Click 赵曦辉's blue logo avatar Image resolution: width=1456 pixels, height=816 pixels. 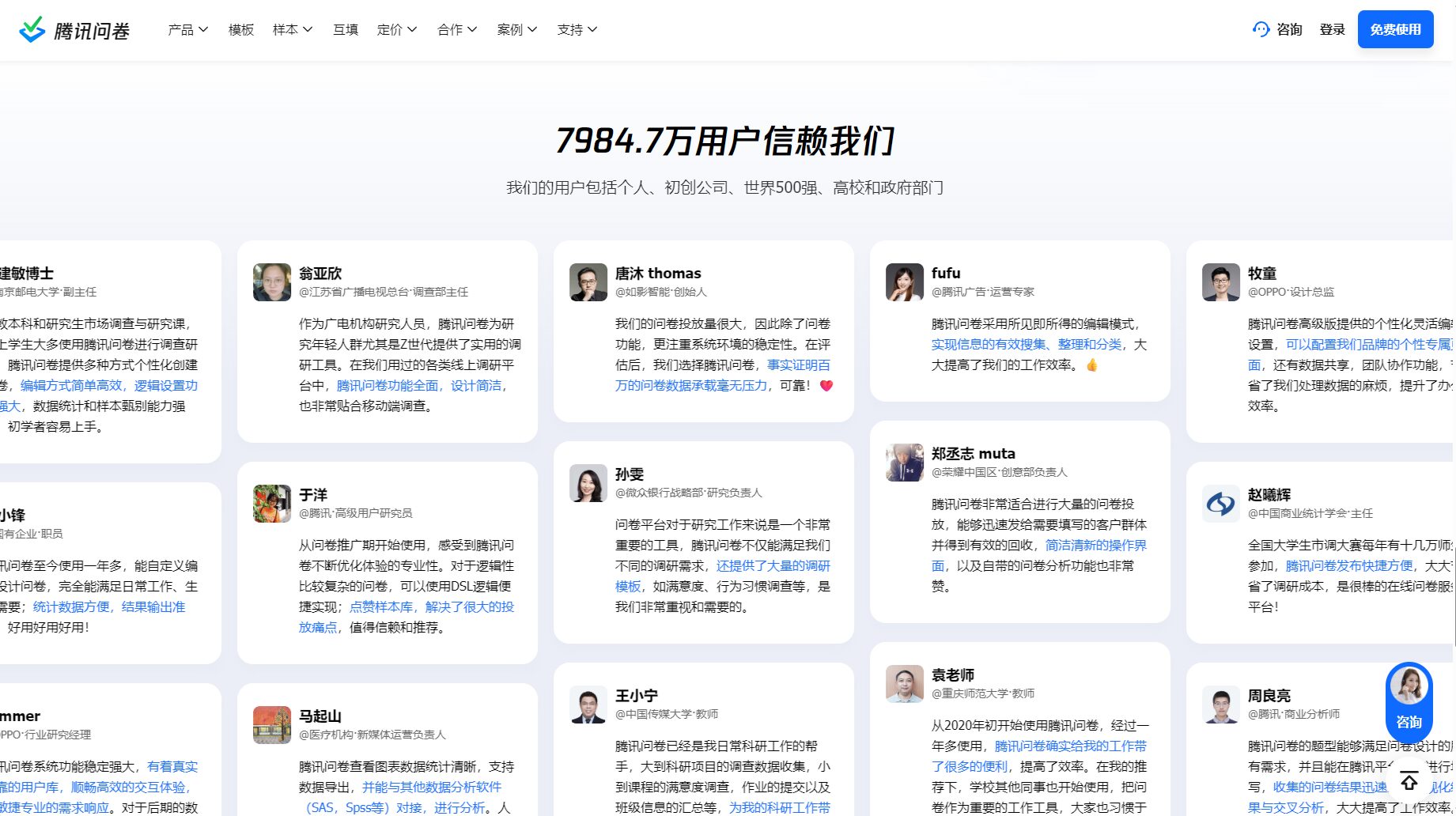(x=1221, y=504)
